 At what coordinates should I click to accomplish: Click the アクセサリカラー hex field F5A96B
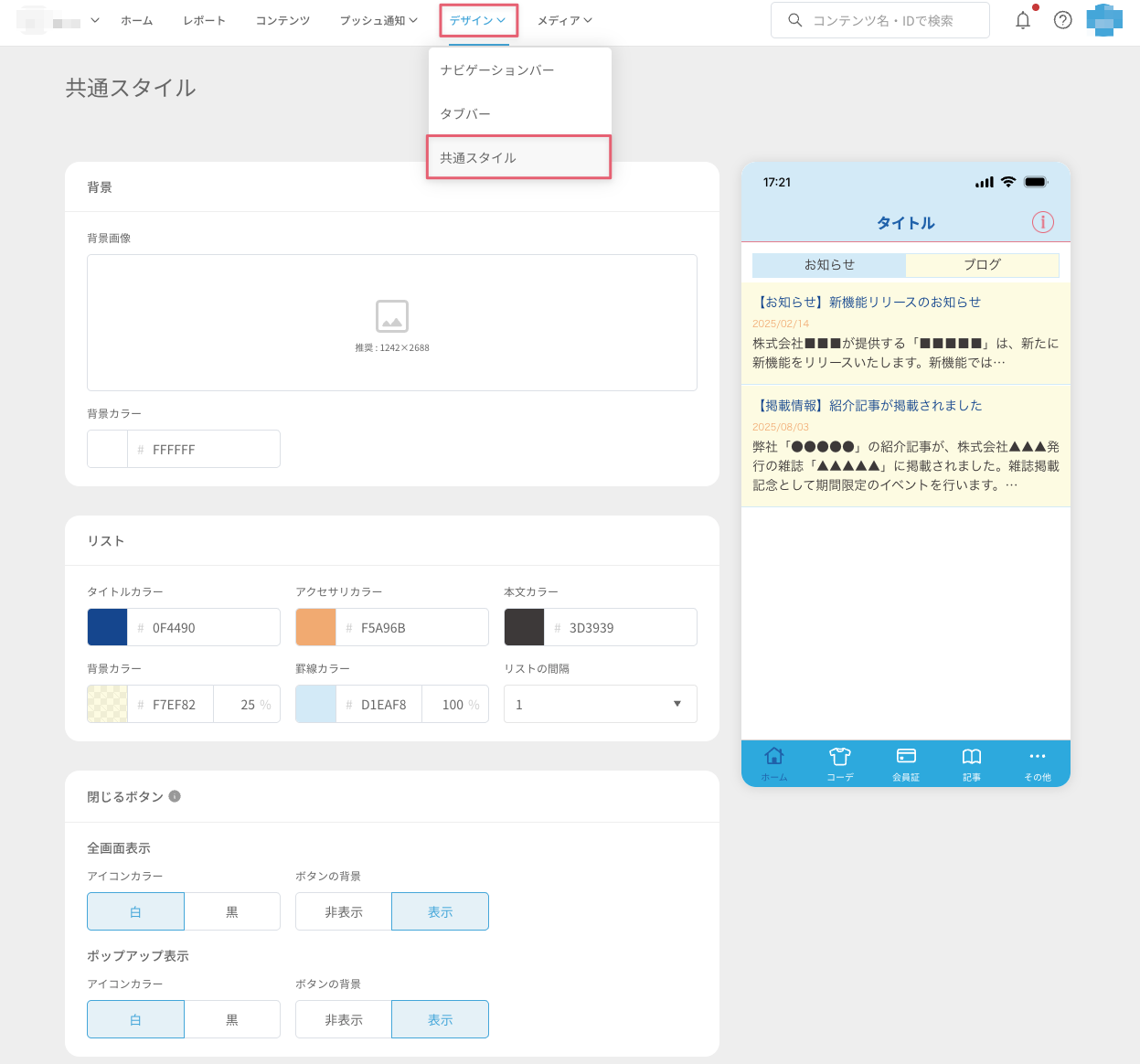[412, 627]
